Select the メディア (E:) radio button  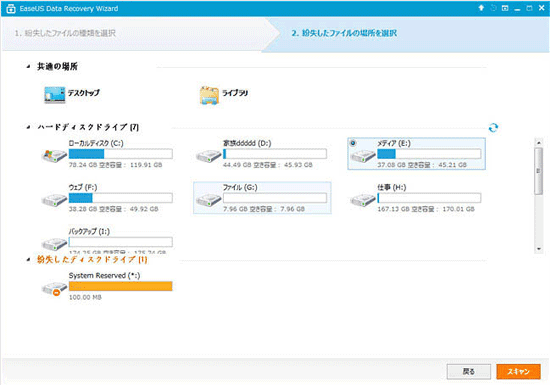(353, 143)
